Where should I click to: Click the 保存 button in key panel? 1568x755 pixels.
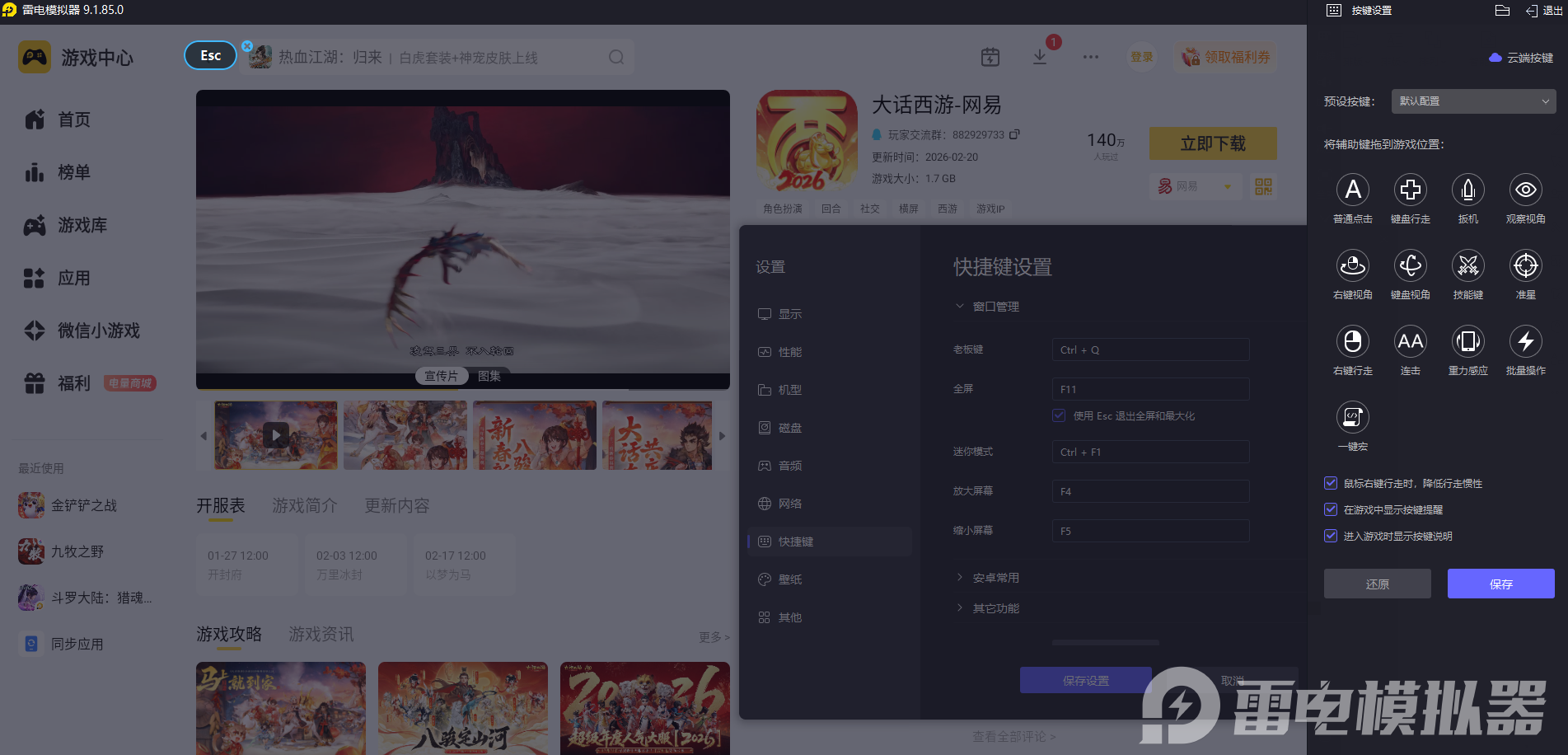tap(1500, 584)
